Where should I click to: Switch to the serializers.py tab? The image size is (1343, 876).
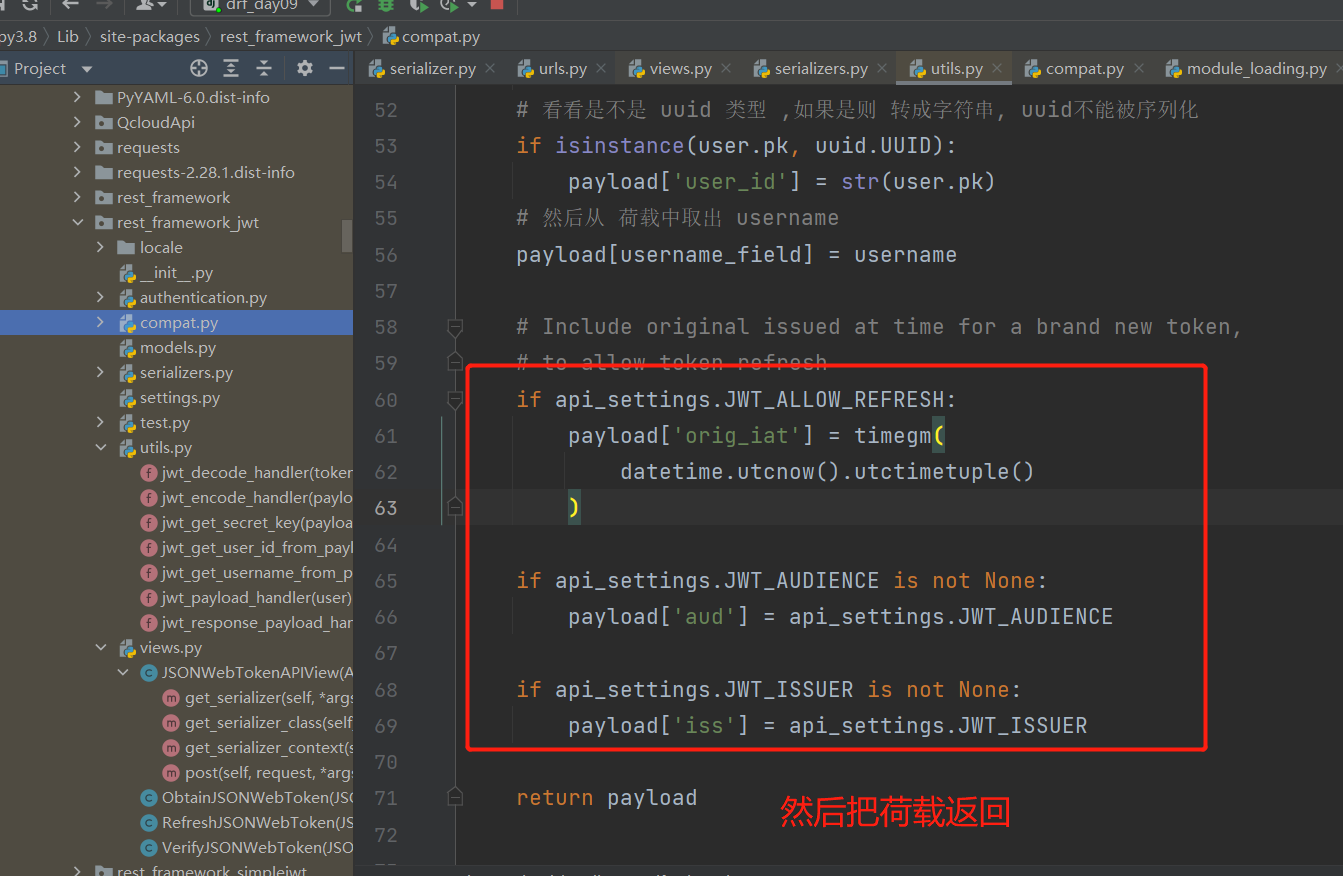pyautogui.click(x=821, y=69)
